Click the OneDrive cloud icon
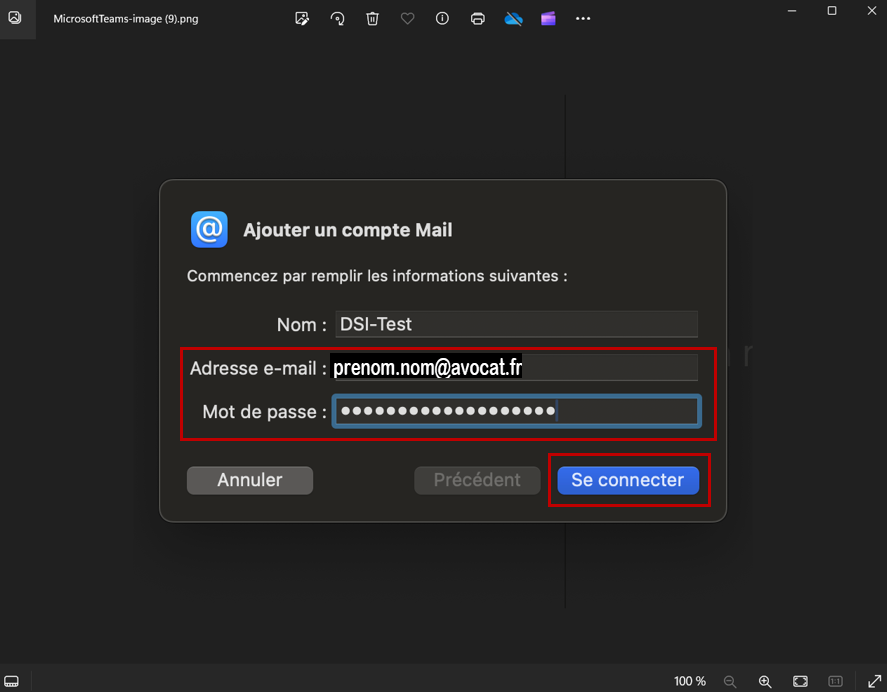Image resolution: width=887 pixels, height=692 pixels. pos(513,18)
